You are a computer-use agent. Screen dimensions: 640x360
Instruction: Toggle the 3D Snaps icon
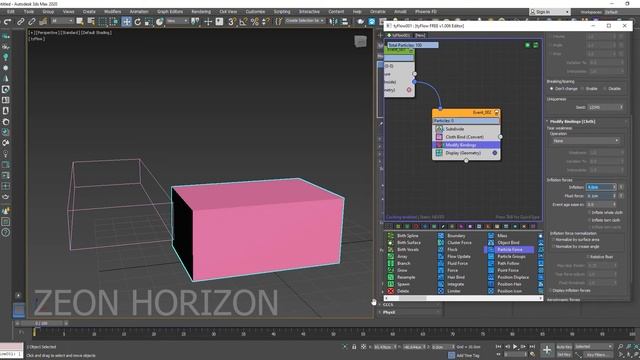pos(231,22)
